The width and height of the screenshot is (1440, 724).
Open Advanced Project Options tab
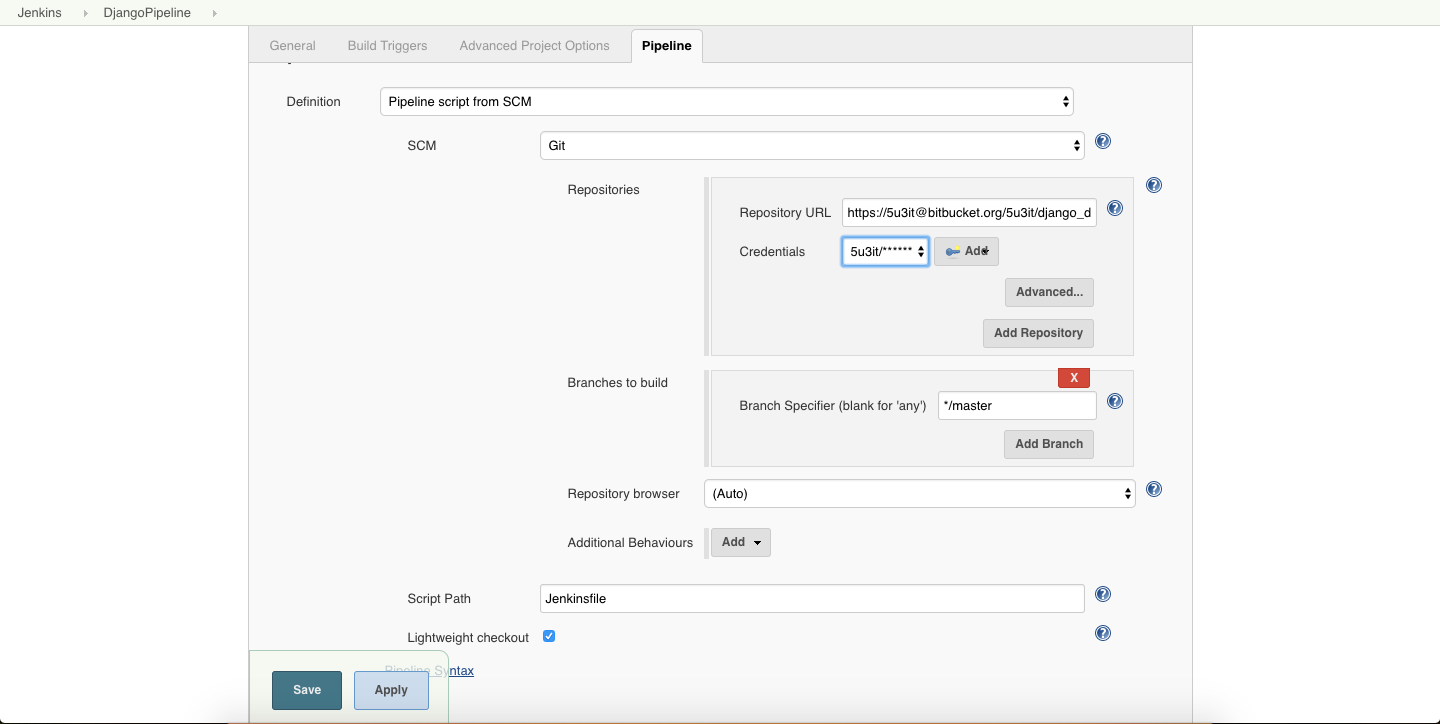coord(534,46)
